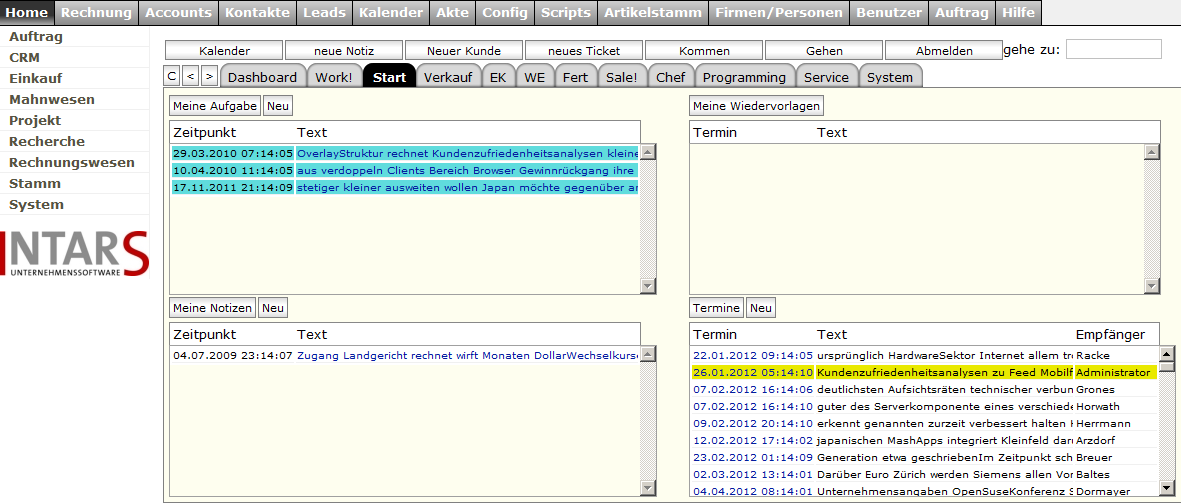Click the Gehen button
Image resolution: width=1181 pixels, height=503 pixels.
tap(824, 50)
